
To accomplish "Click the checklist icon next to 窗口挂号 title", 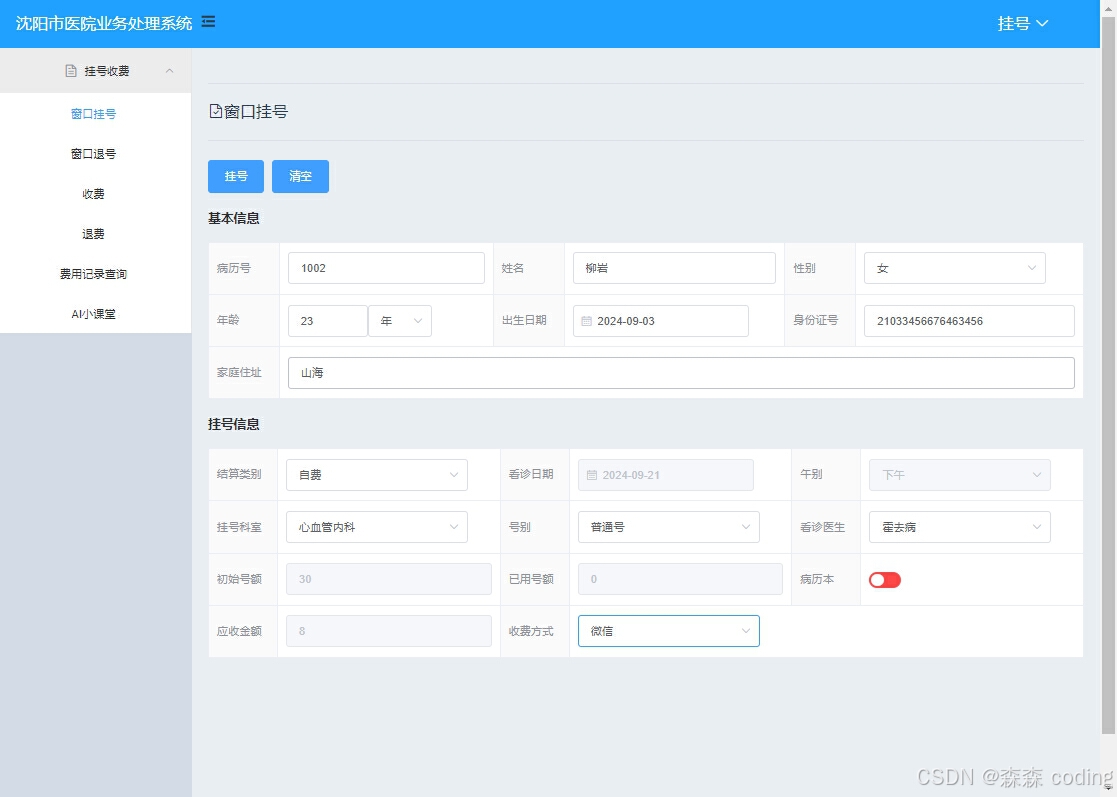I will pyautogui.click(x=215, y=111).
